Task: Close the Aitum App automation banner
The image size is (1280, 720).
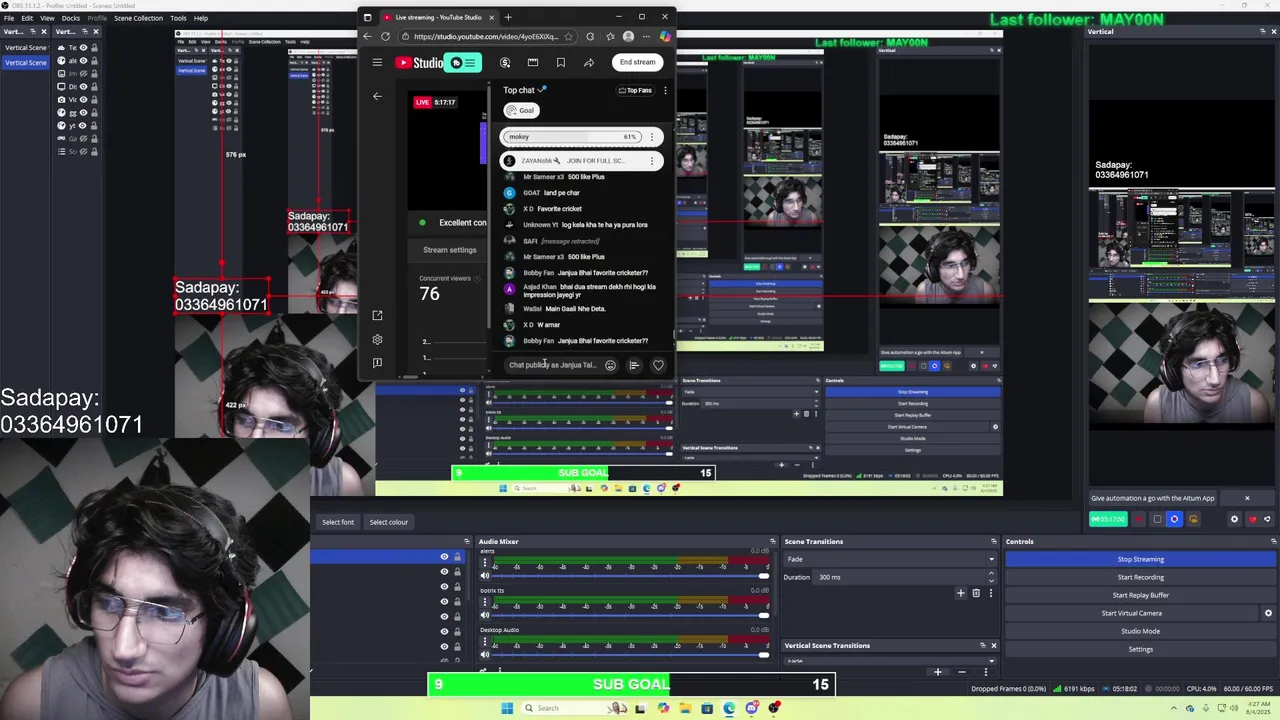Action: [1247, 498]
